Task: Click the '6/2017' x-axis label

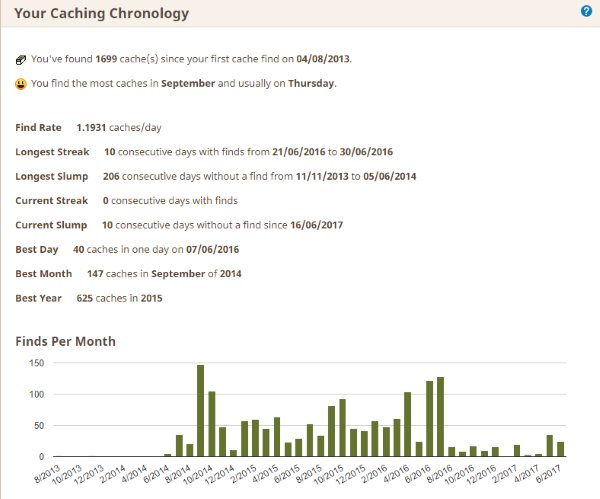Action: click(548, 474)
